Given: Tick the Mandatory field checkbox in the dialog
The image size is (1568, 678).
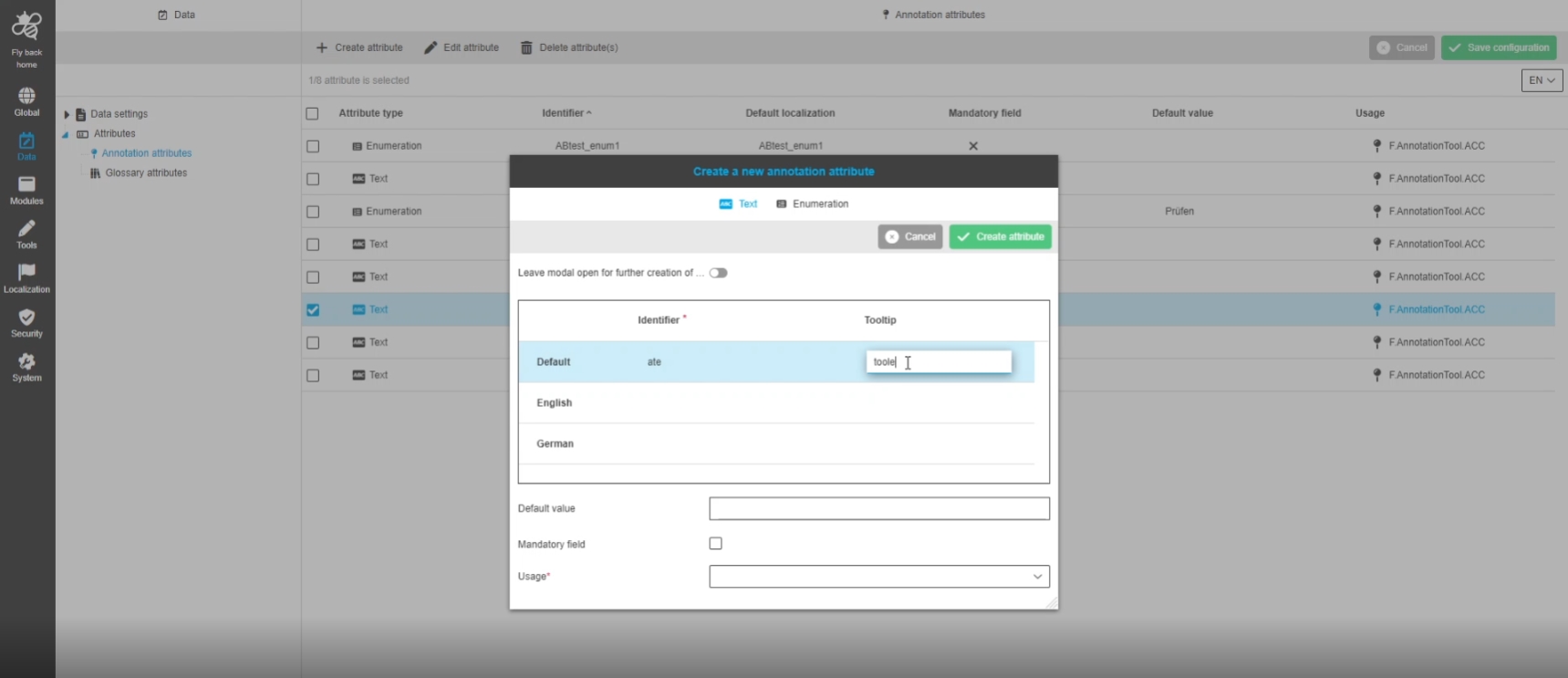Looking at the screenshot, I should (x=715, y=544).
